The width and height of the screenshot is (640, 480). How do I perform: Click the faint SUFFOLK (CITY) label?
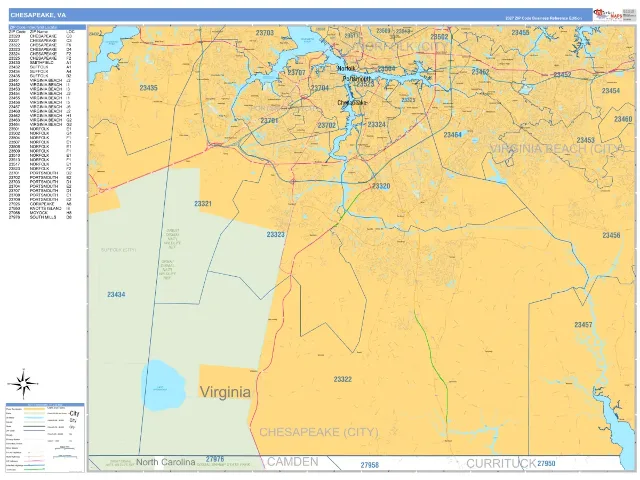(x=118, y=250)
